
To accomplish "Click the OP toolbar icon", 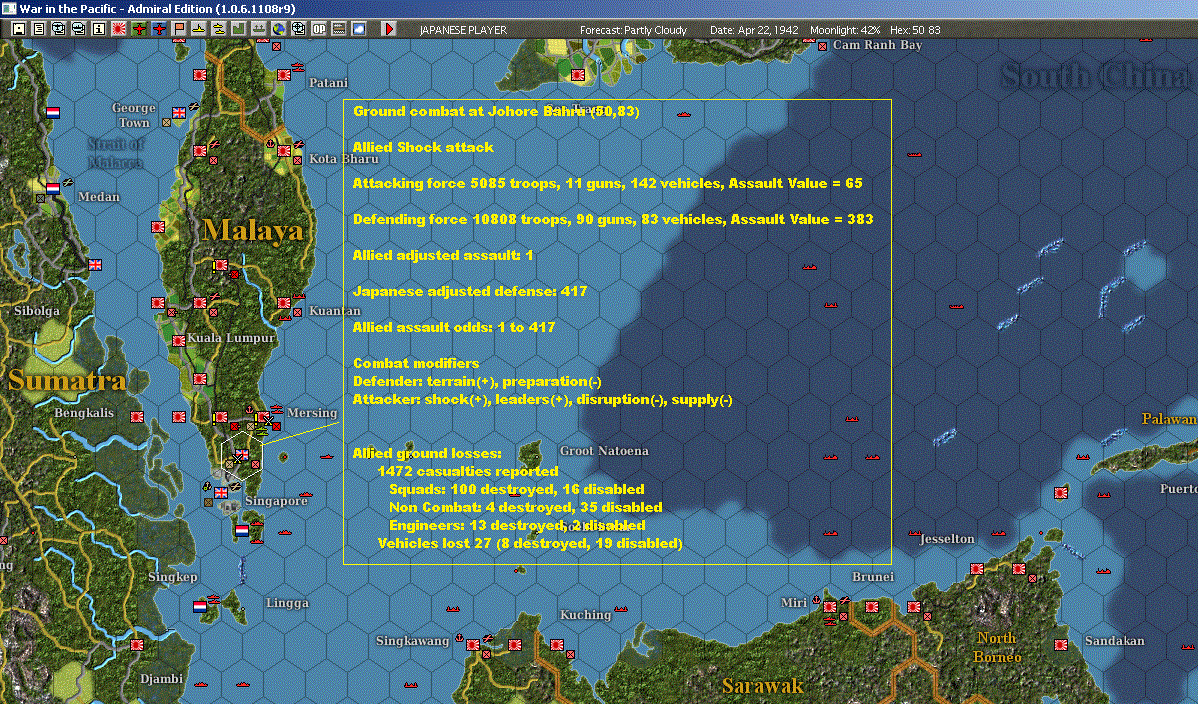I will coord(319,29).
